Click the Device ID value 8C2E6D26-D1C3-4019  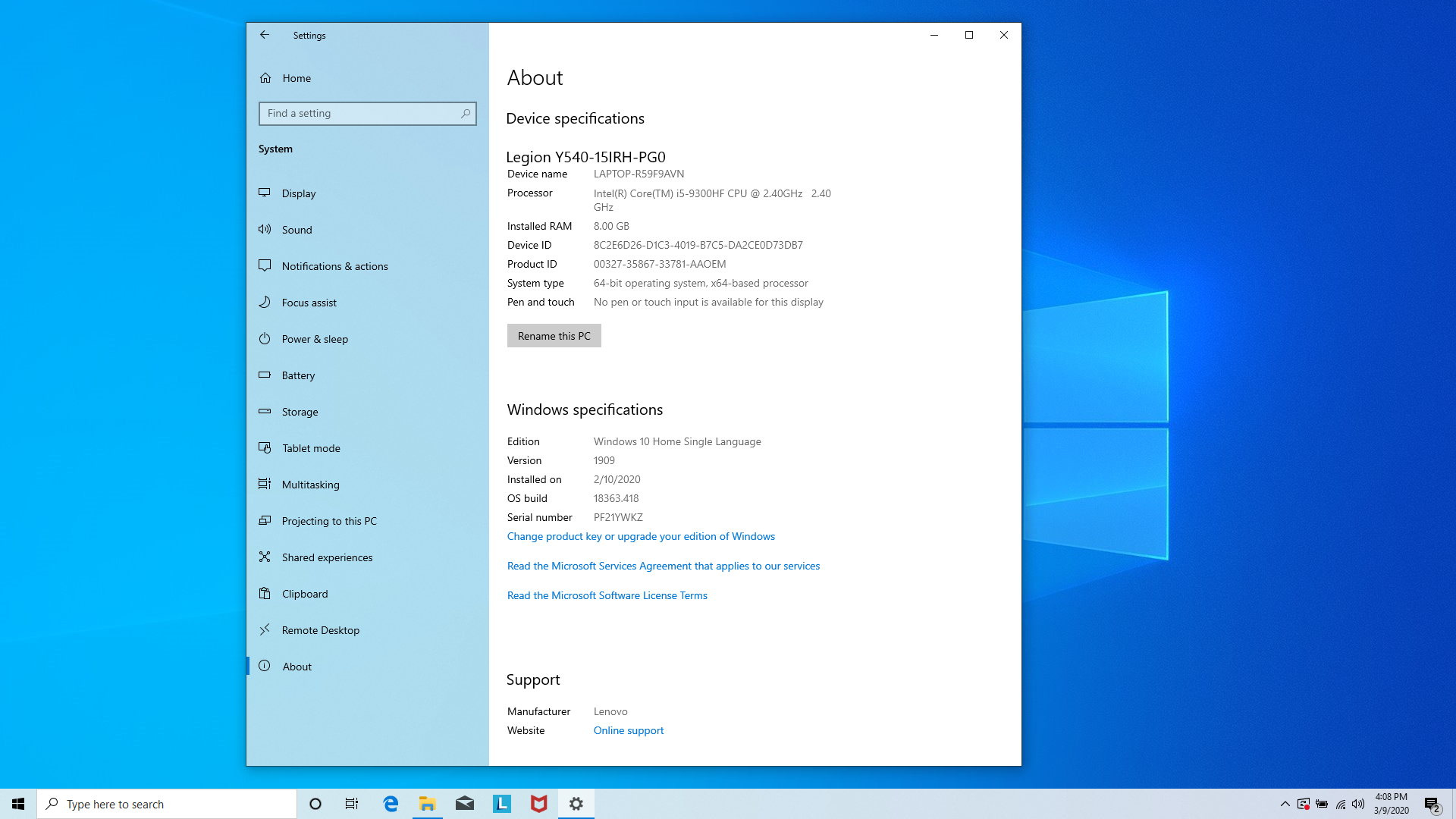click(698, 245)
